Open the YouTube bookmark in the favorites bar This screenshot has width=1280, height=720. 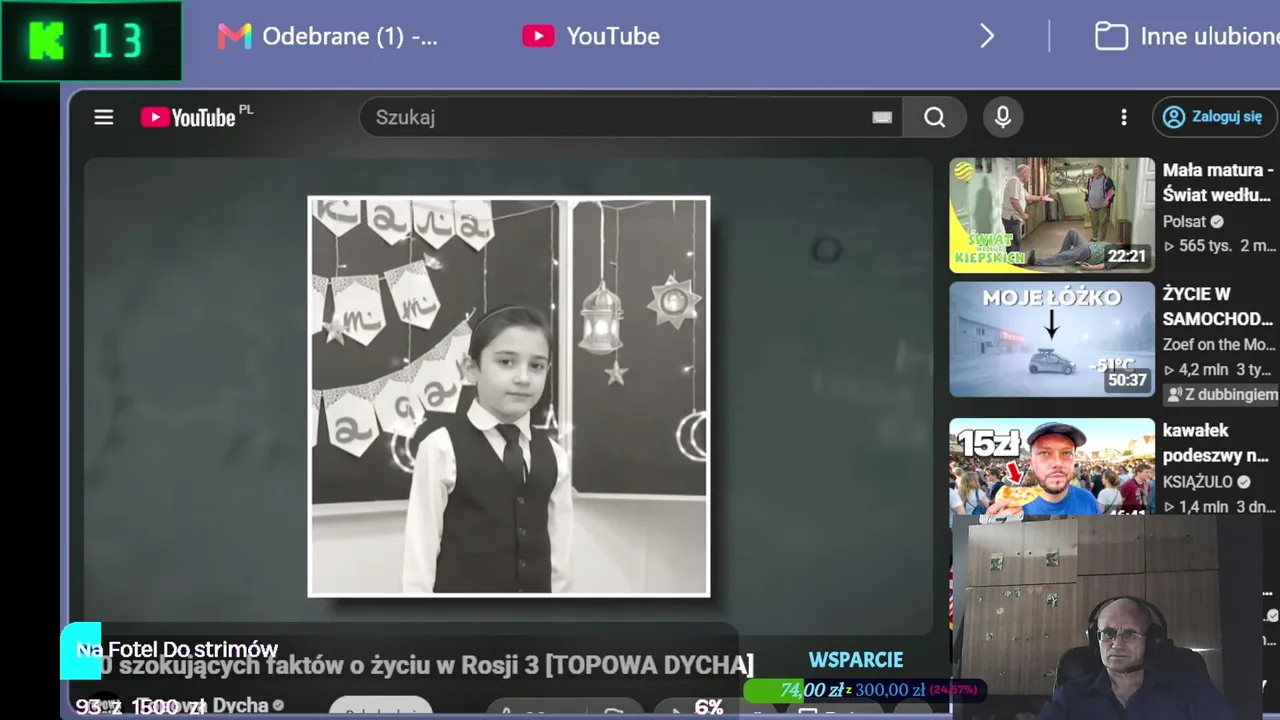point(591,36)
